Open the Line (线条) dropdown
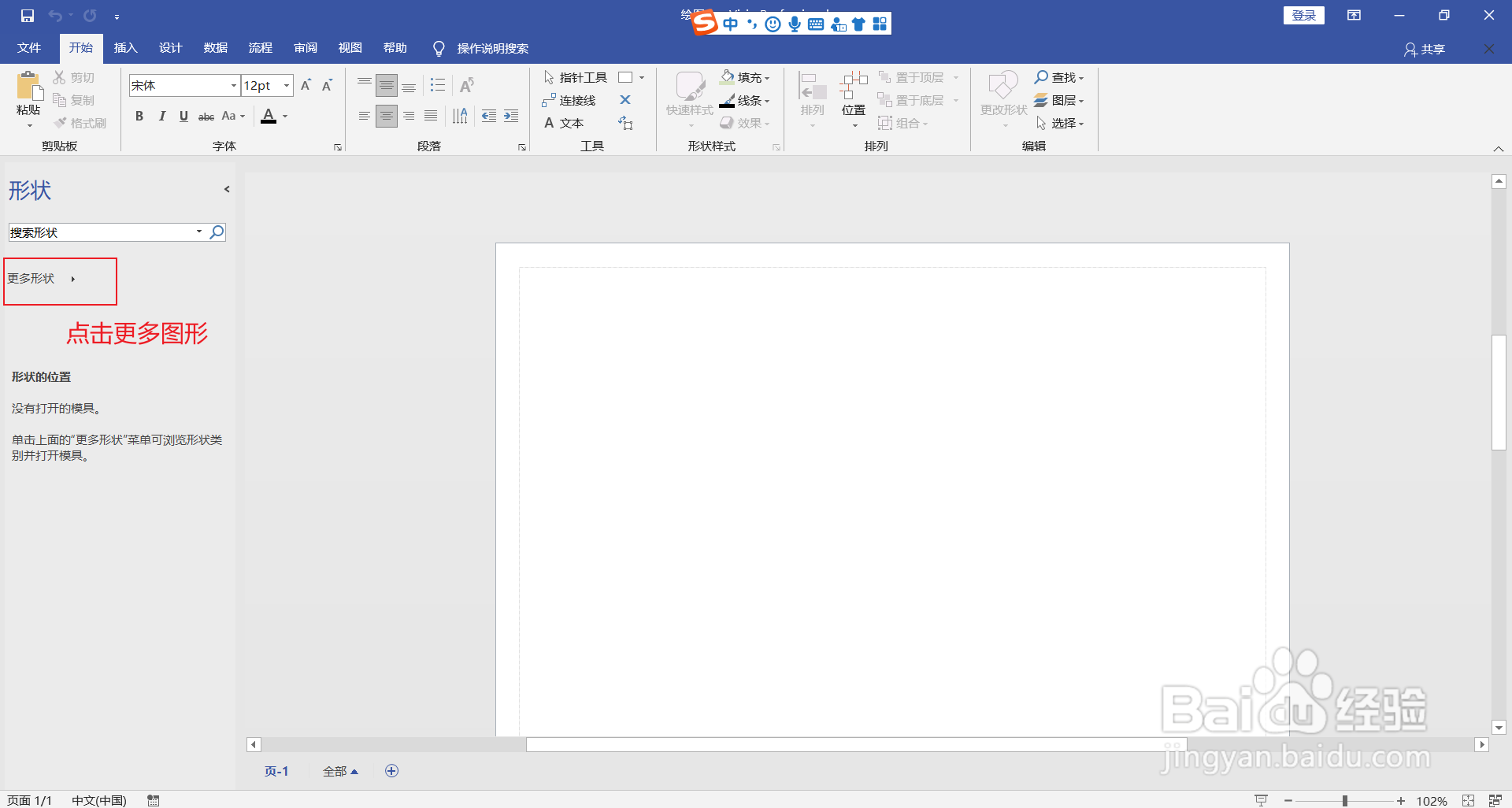 (x=745, y=100)
